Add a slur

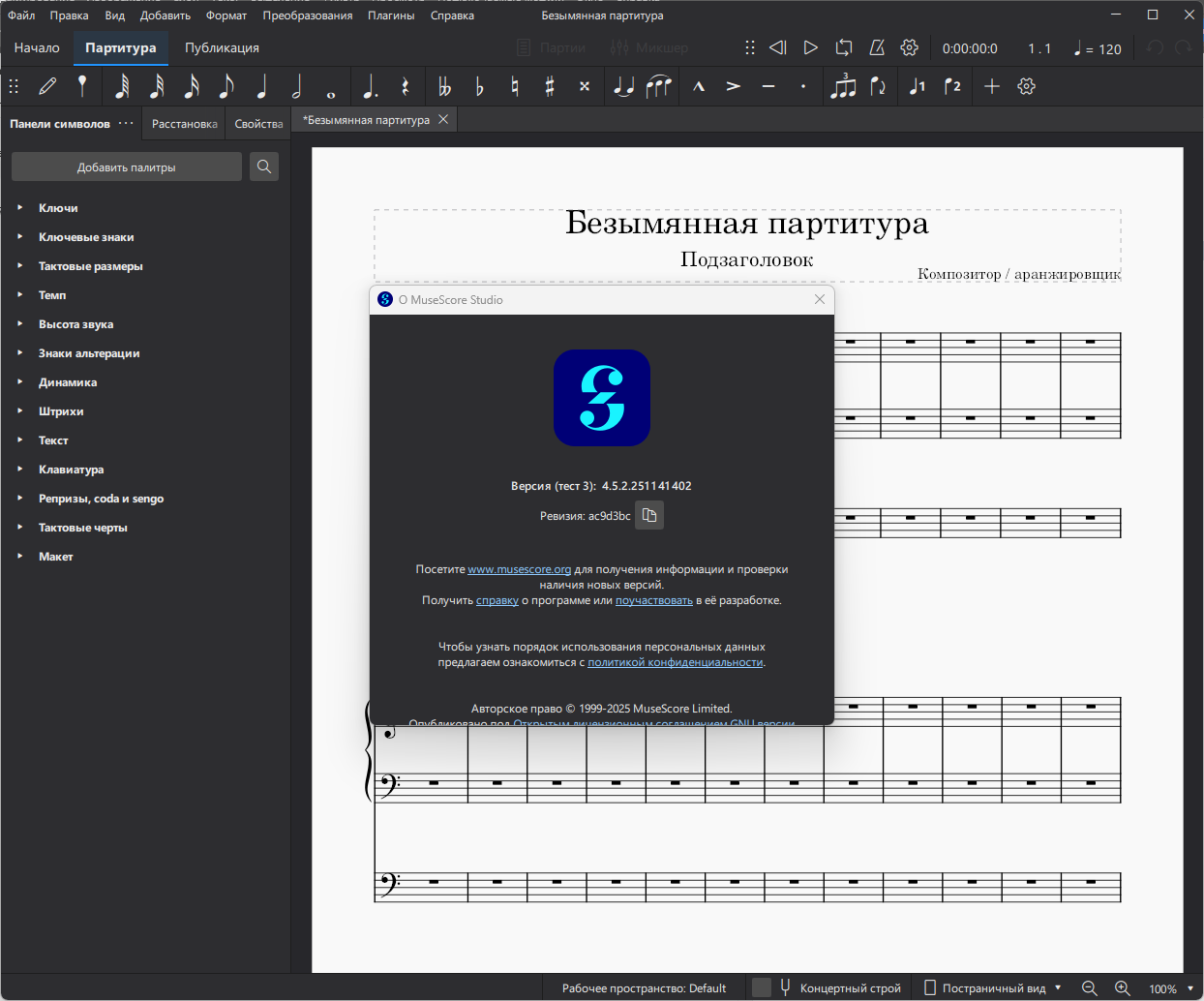click(659, 86)
